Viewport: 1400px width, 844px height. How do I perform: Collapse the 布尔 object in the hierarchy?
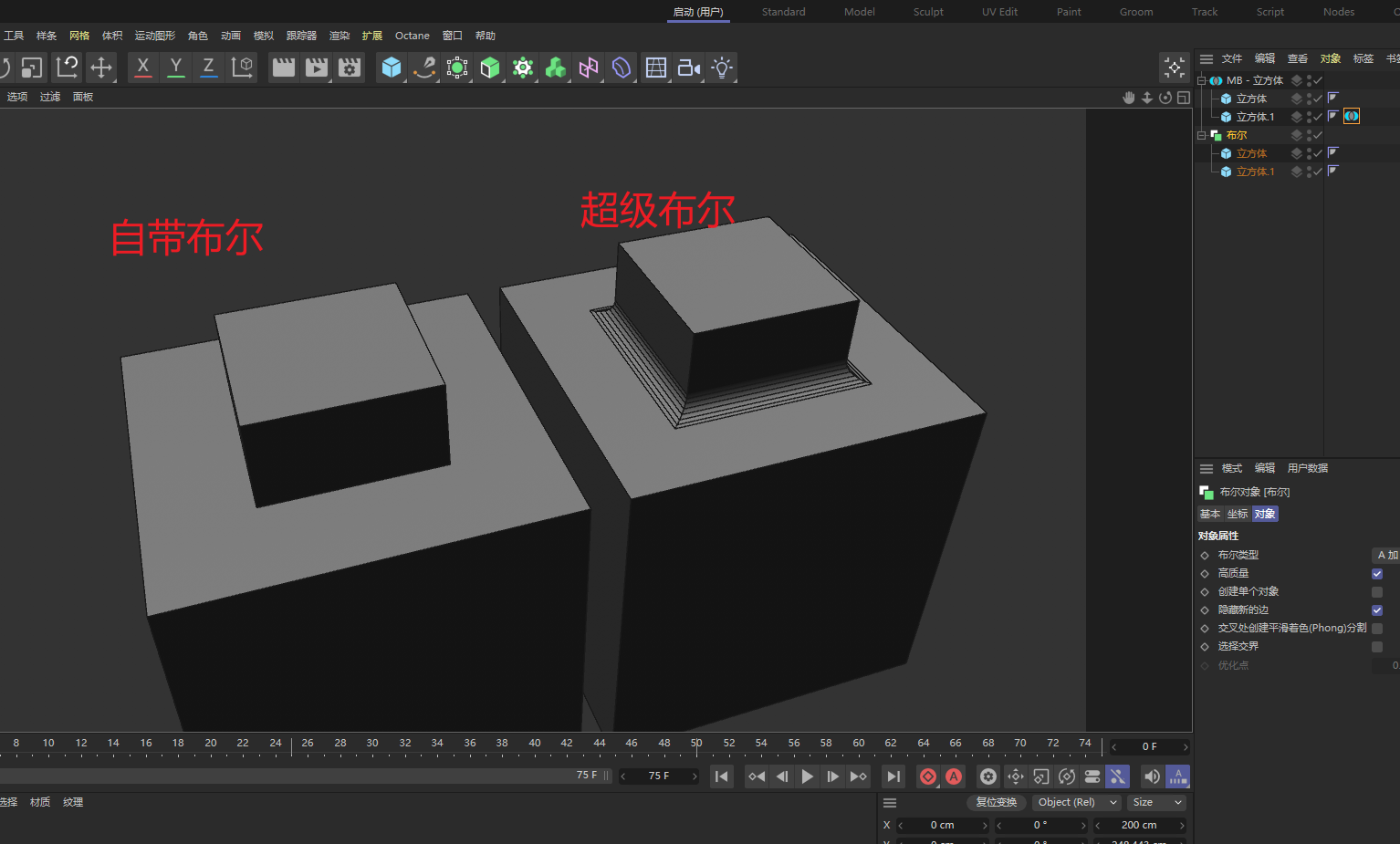click(1202, 135)
